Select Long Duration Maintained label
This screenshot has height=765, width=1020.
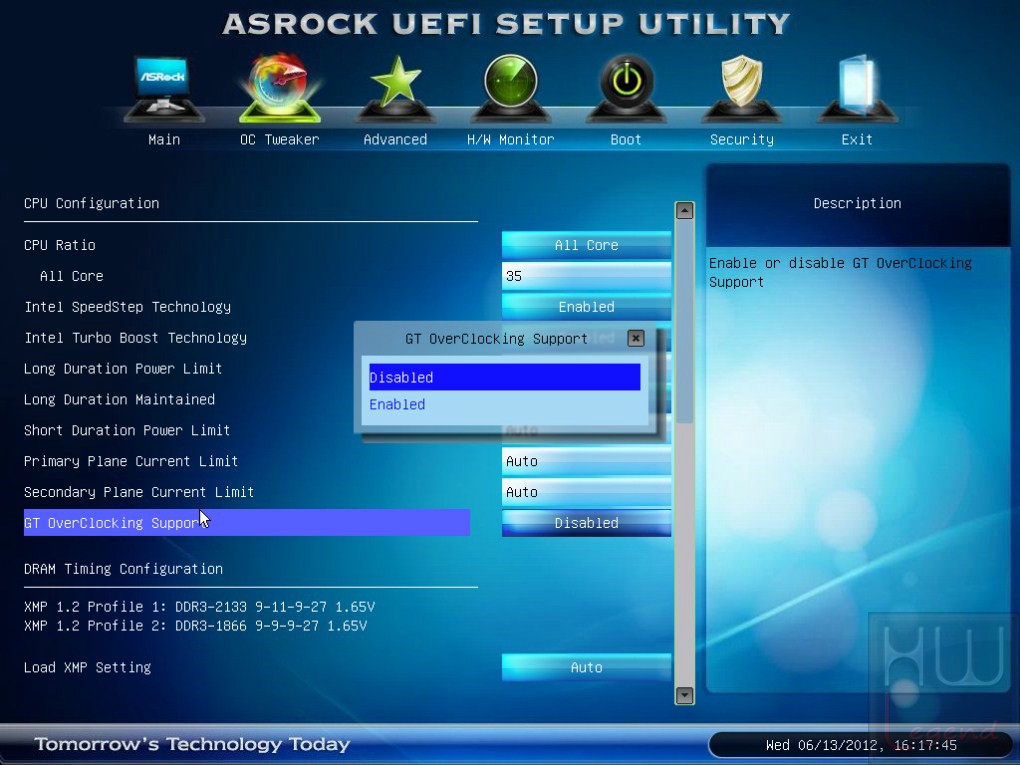[x=119, y=399]
